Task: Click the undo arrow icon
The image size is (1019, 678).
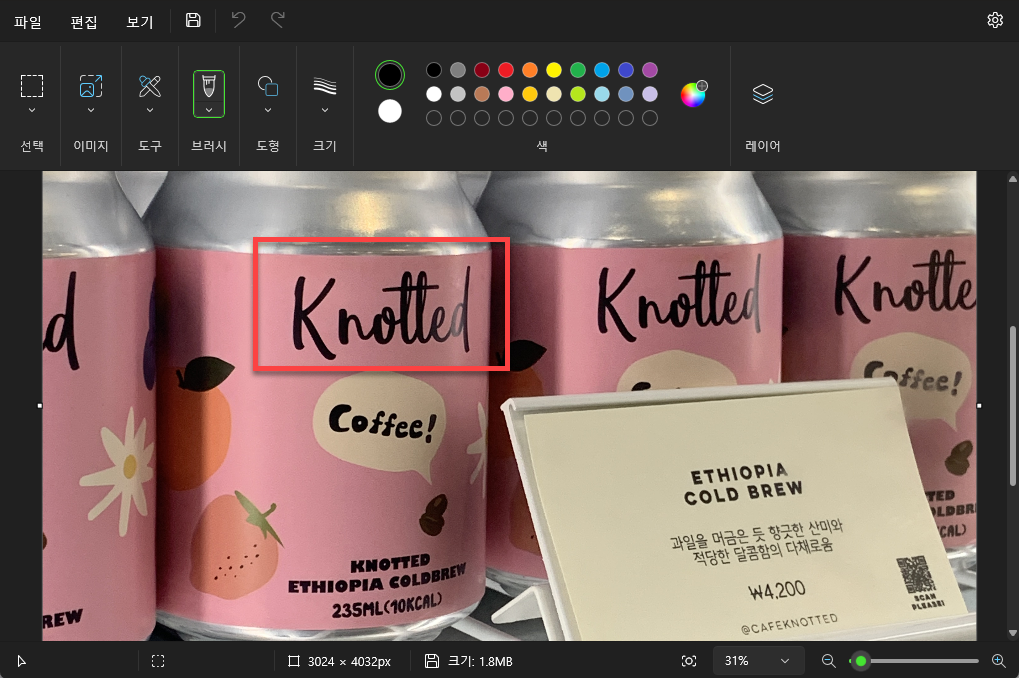Action: pos(239,20)
